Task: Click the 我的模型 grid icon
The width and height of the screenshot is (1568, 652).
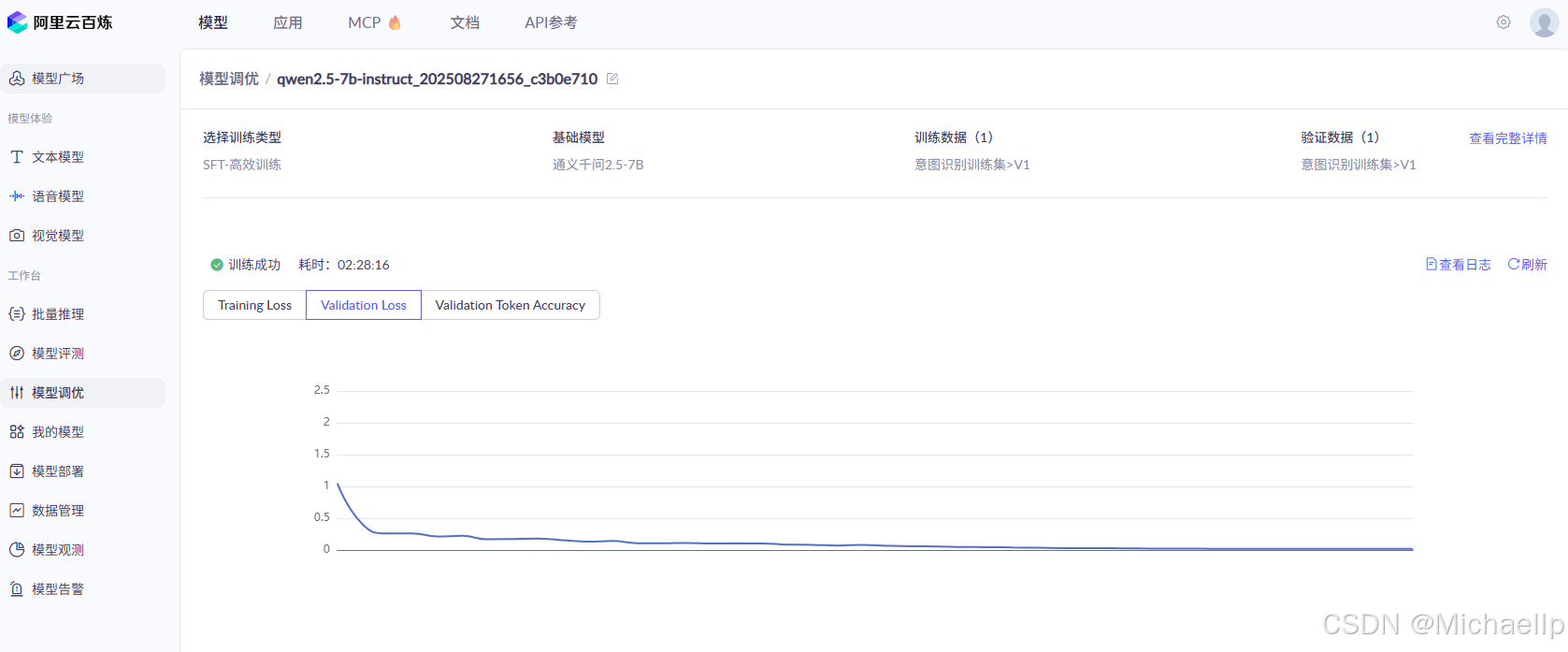Action: pos(17,432)
